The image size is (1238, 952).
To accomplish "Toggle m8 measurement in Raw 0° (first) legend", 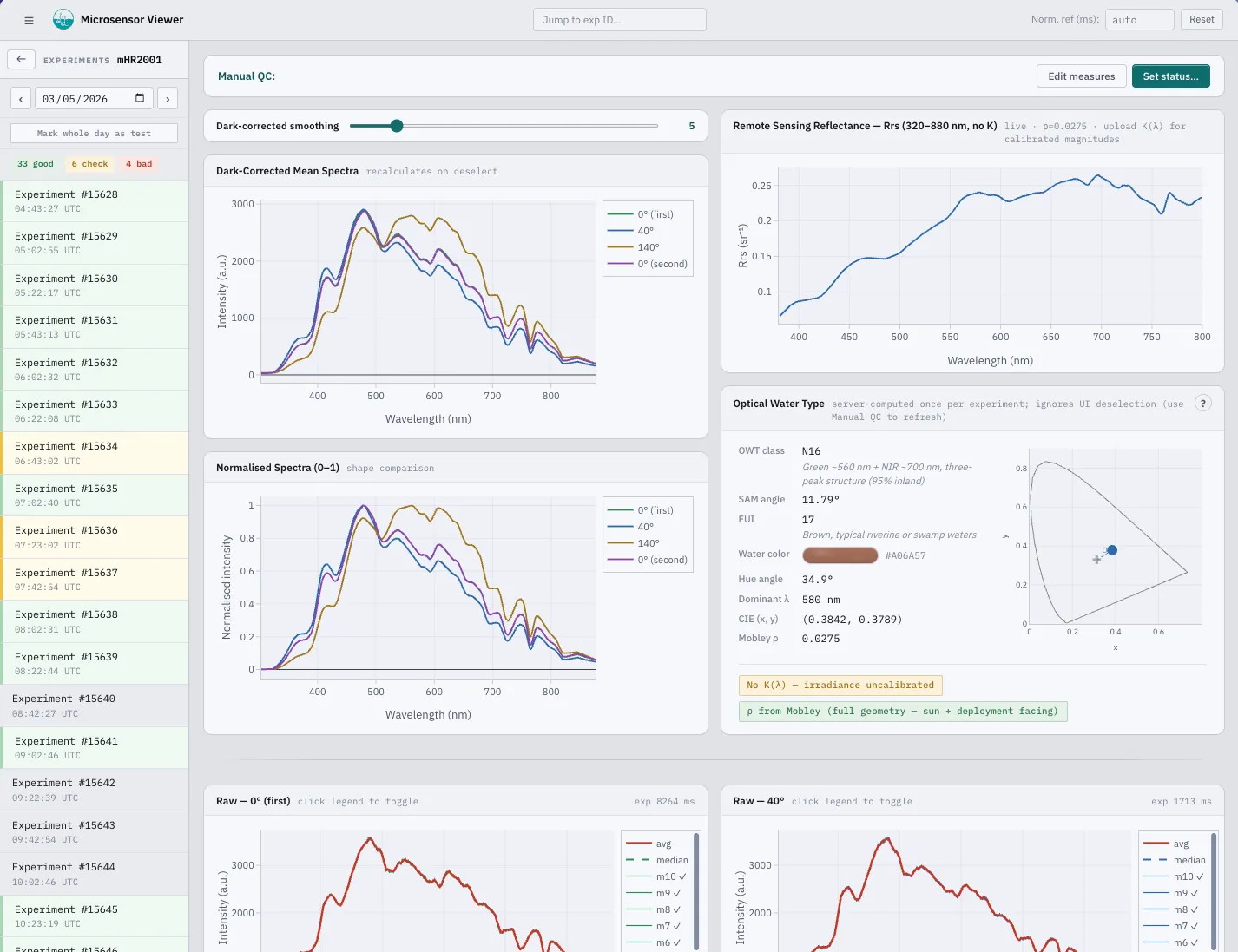I will tap(656, 909).
